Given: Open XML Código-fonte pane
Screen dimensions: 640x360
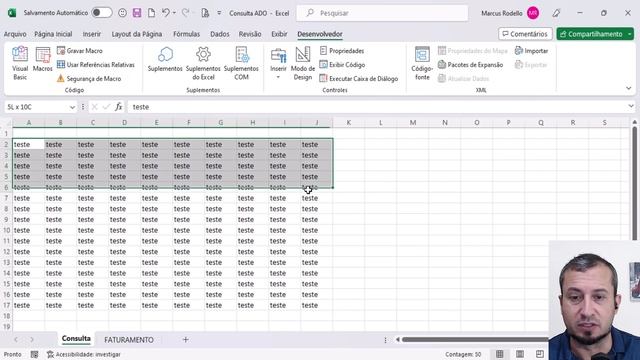Looking at the screenshot, I should coord(422,63).
